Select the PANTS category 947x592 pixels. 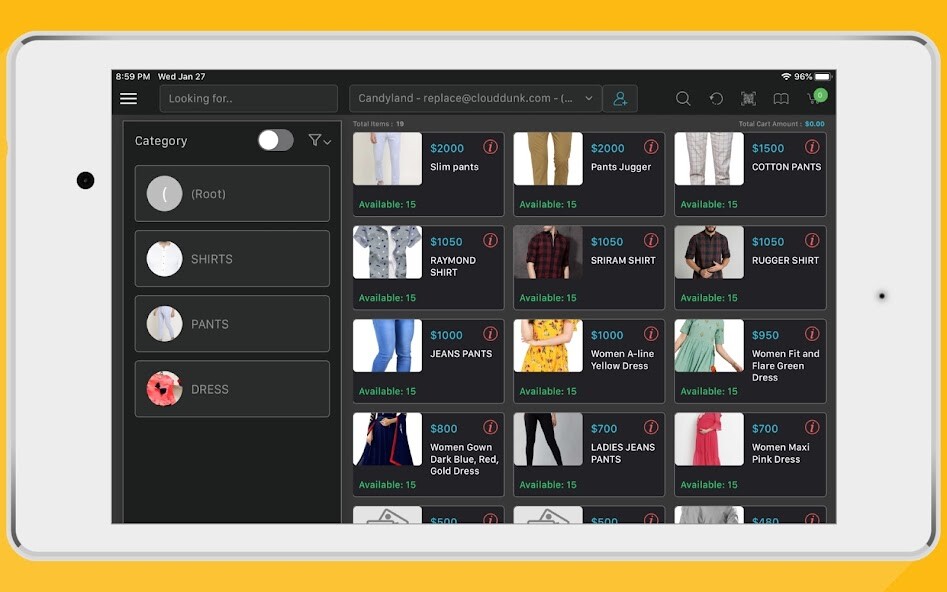(x=233, y=324)
